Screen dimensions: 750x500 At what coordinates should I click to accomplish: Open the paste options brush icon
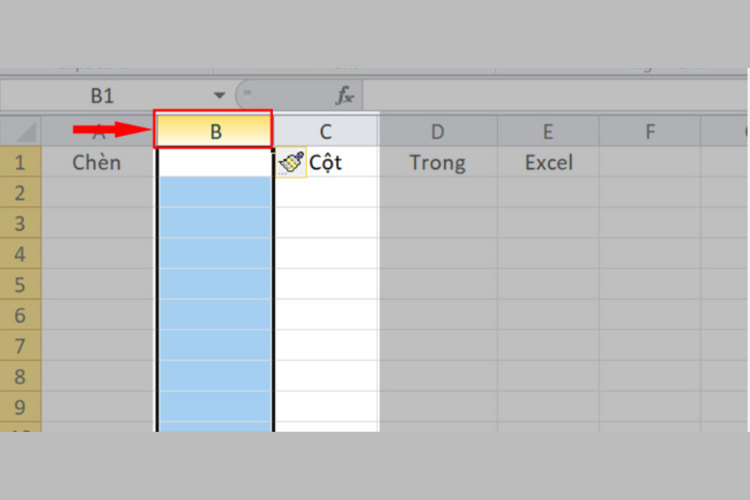[291, 163]
